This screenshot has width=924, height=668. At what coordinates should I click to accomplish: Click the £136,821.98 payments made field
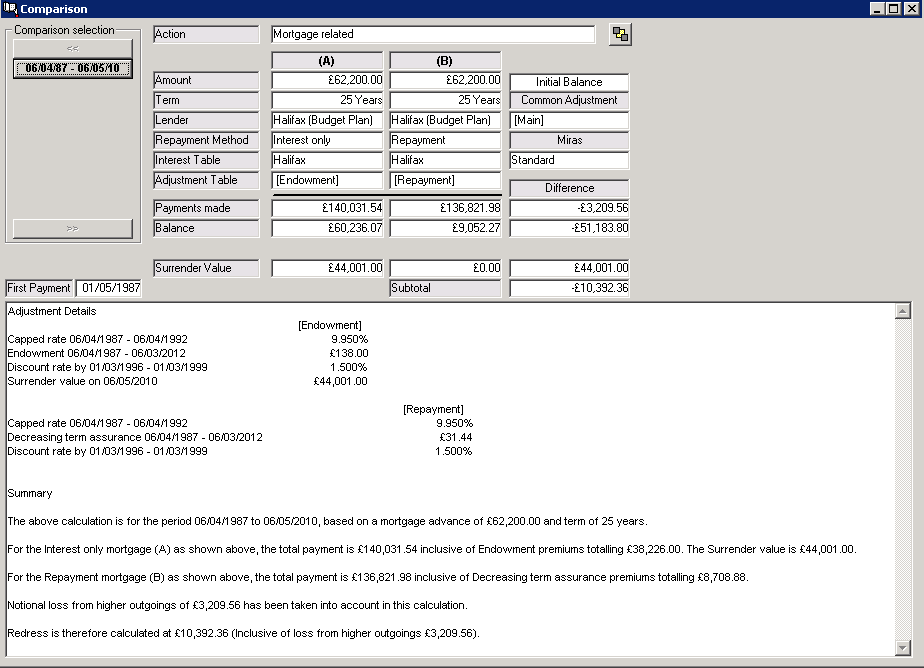tap(445, 208)
